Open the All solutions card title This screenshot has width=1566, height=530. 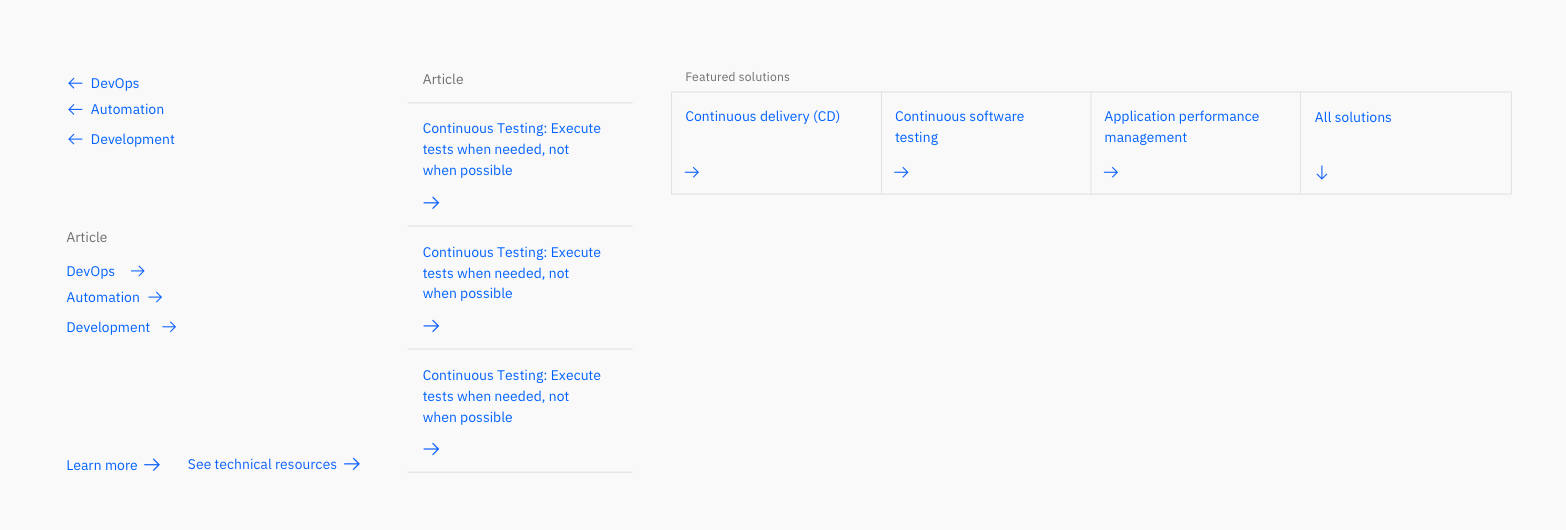(1353, 118)
